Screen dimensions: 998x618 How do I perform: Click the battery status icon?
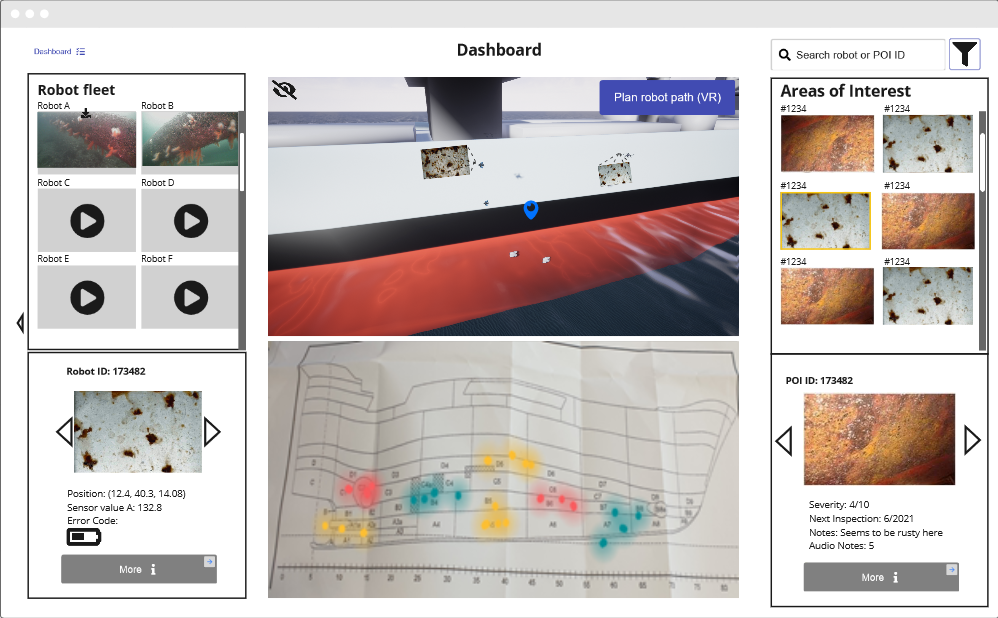[84, 537]
